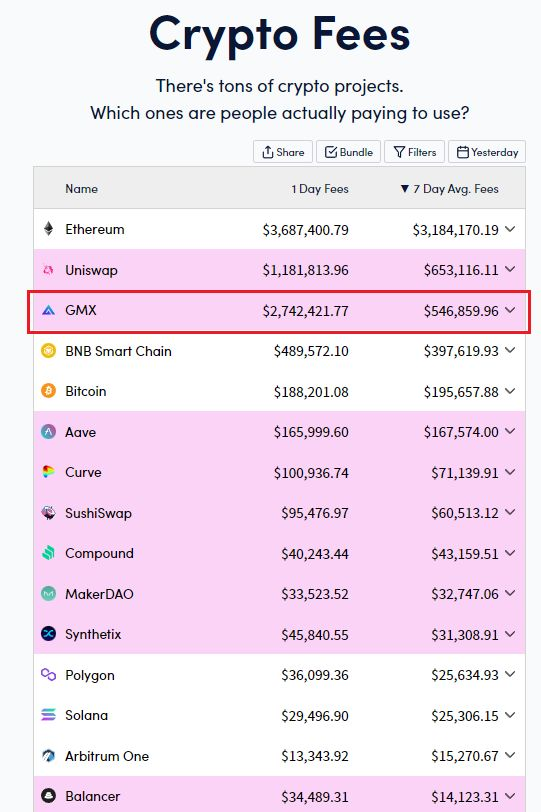
Task: Click the BNB Smart Chain name
Action: click(x=118, y=351)
